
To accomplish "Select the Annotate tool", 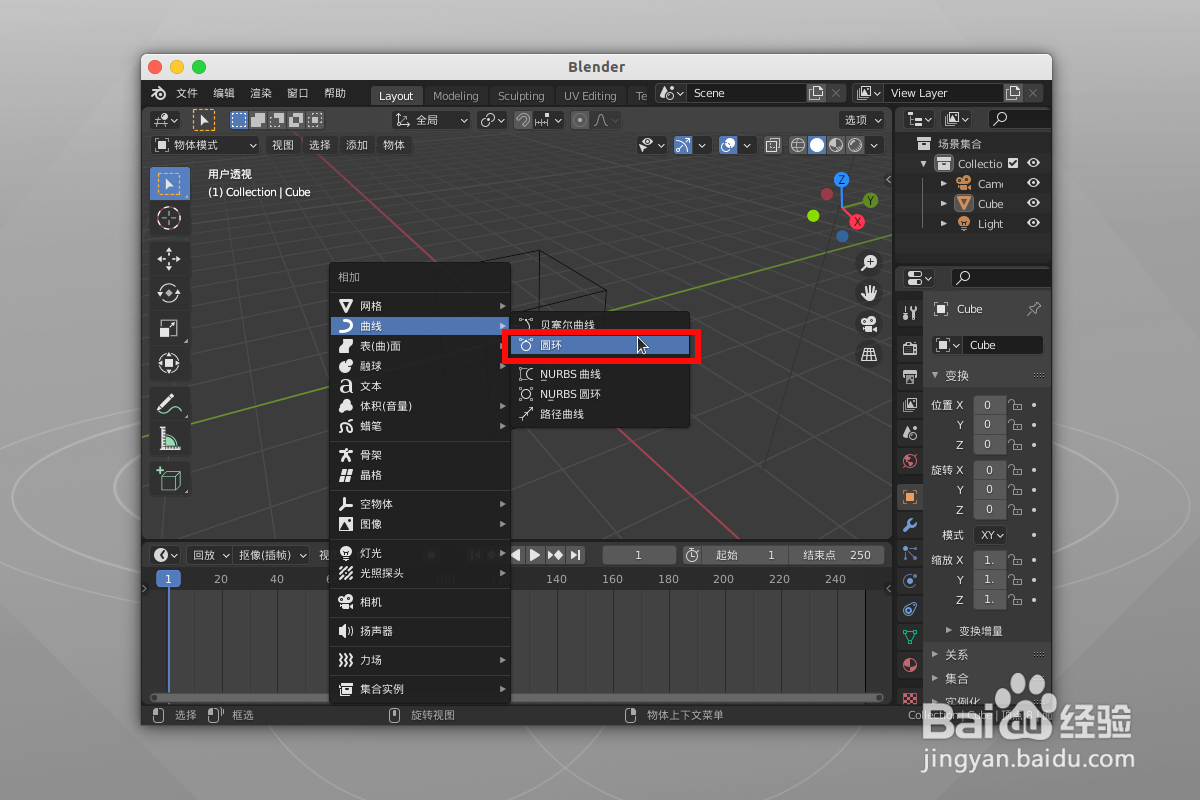I will tap(169, 405).
